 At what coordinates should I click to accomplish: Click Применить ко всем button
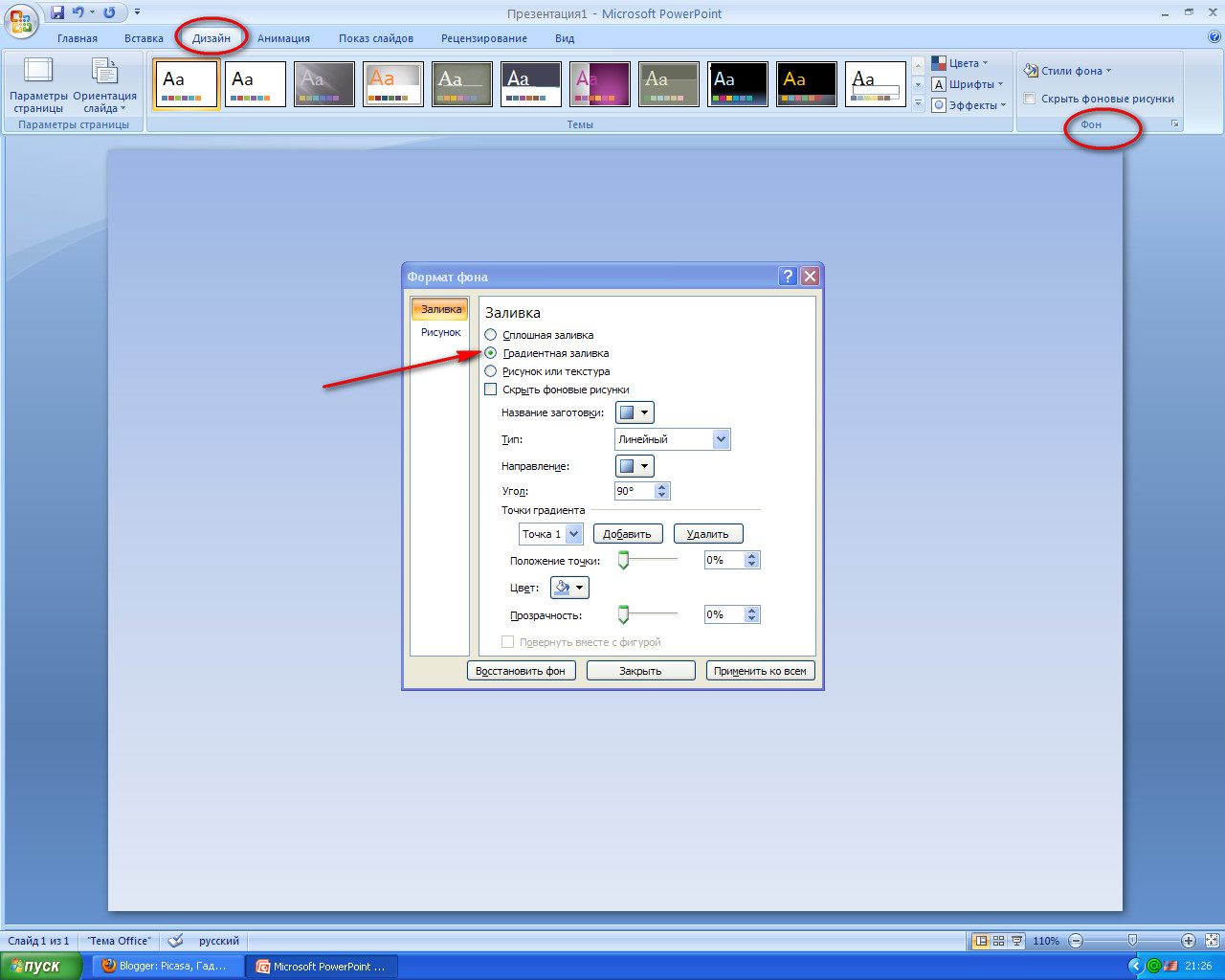pyautogui.click(x=760, y=671)
